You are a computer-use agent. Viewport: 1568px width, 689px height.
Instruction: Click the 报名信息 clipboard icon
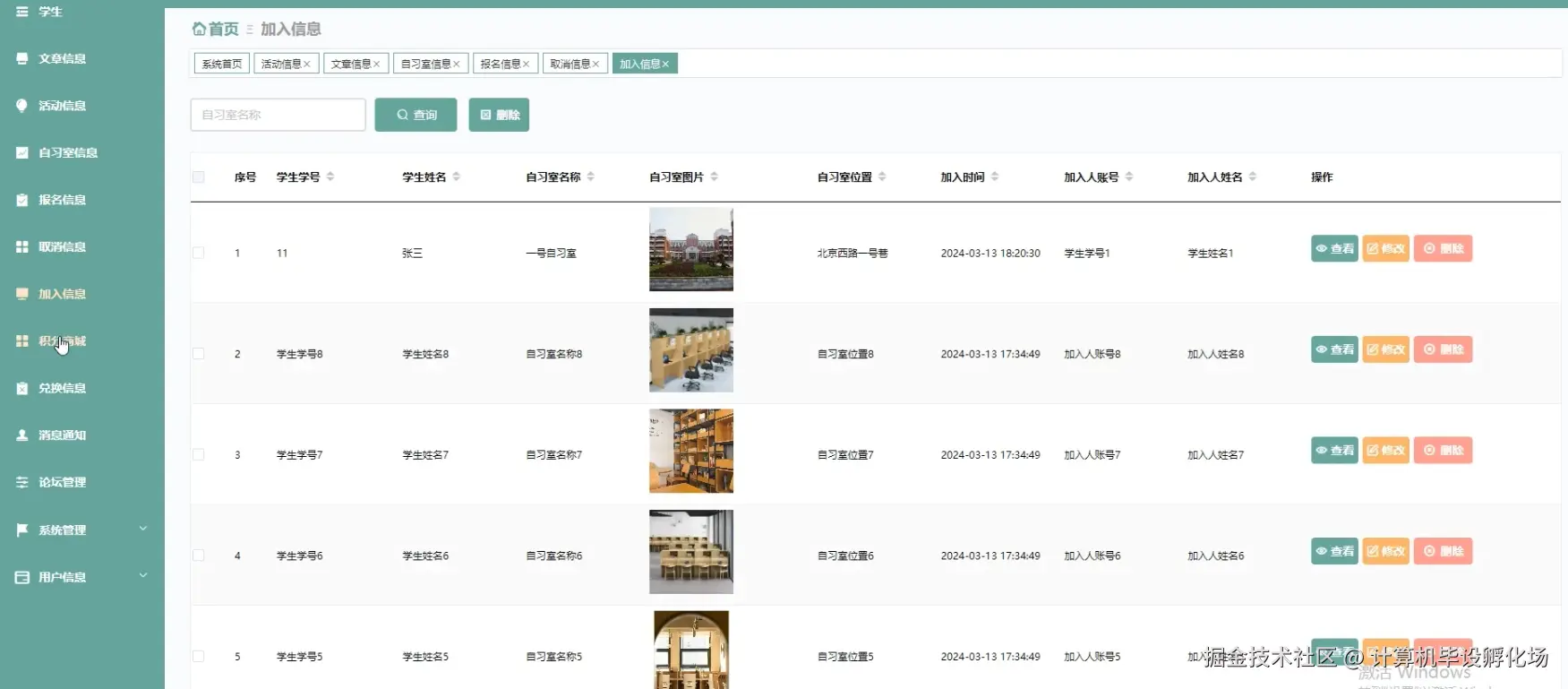21,200
